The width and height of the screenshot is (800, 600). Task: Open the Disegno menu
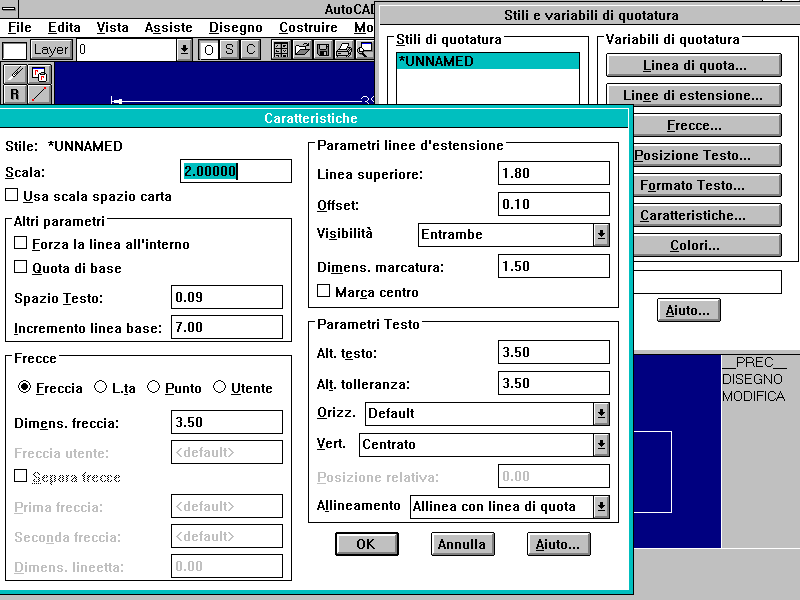pyautogui.click(x=236, y=27)
